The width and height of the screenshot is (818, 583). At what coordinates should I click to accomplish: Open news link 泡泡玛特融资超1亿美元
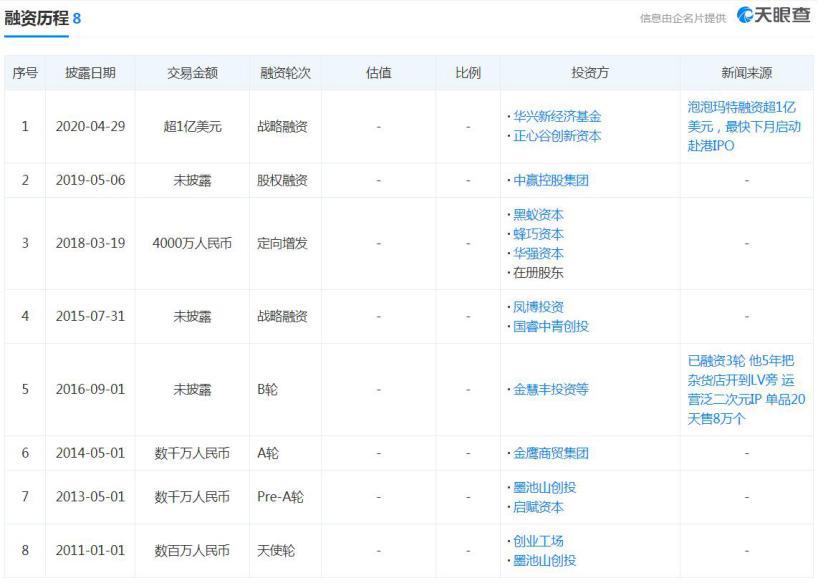tap(744, 126)
